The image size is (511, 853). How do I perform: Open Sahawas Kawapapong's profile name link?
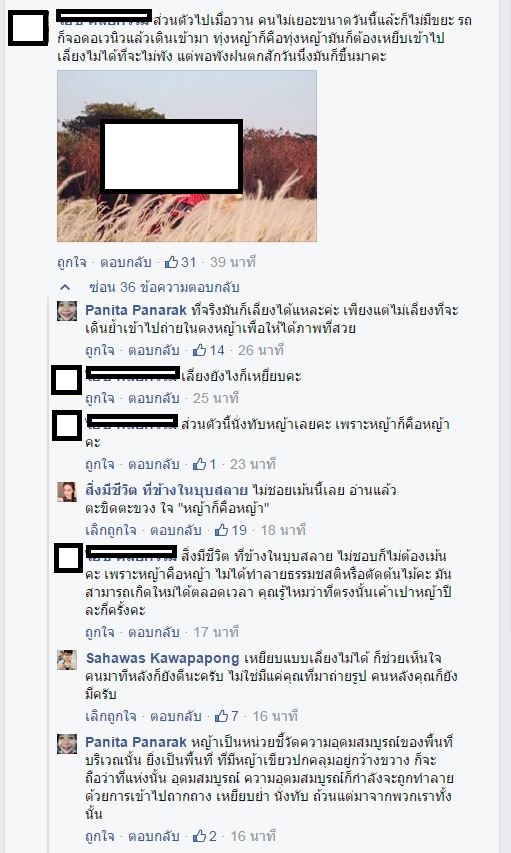coord(162,658)
